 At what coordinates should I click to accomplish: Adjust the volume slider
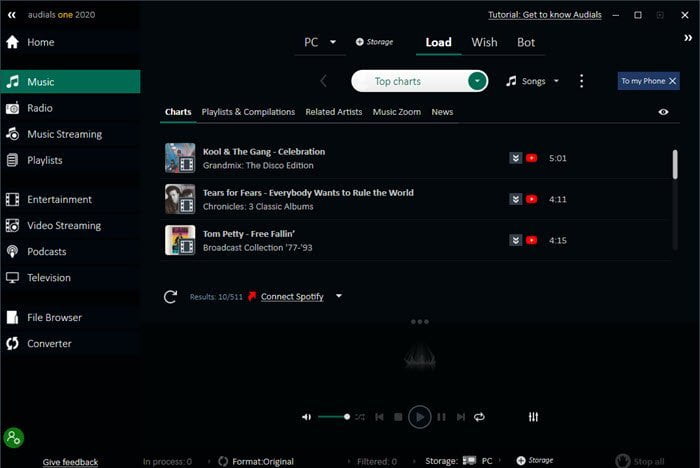pos(334,417)
